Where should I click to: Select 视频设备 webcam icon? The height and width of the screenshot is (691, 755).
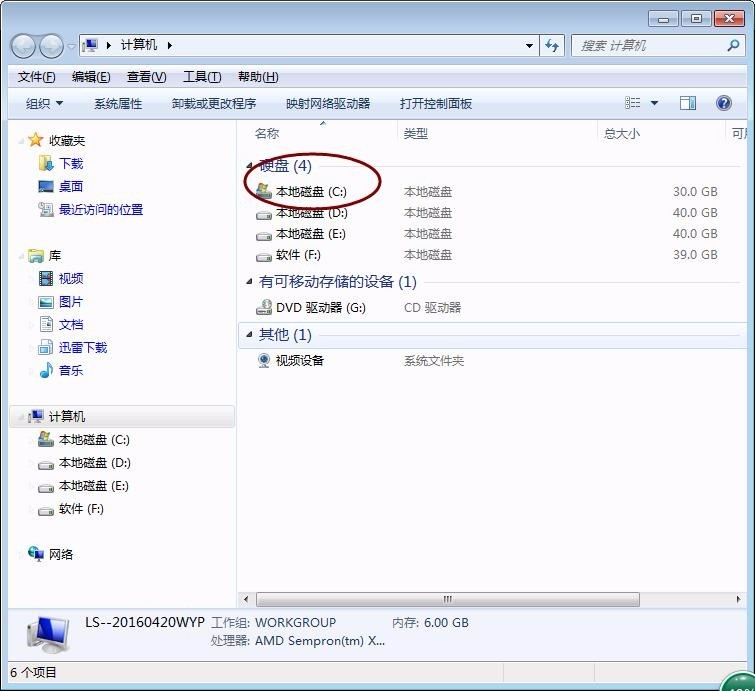[x=264, y=360]
